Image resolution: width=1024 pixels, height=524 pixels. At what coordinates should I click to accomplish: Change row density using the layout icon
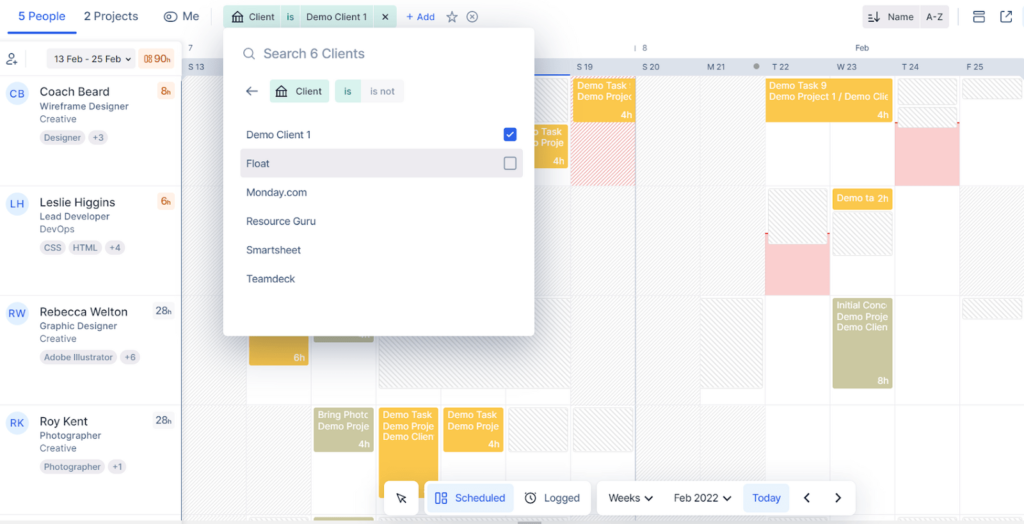978,17
